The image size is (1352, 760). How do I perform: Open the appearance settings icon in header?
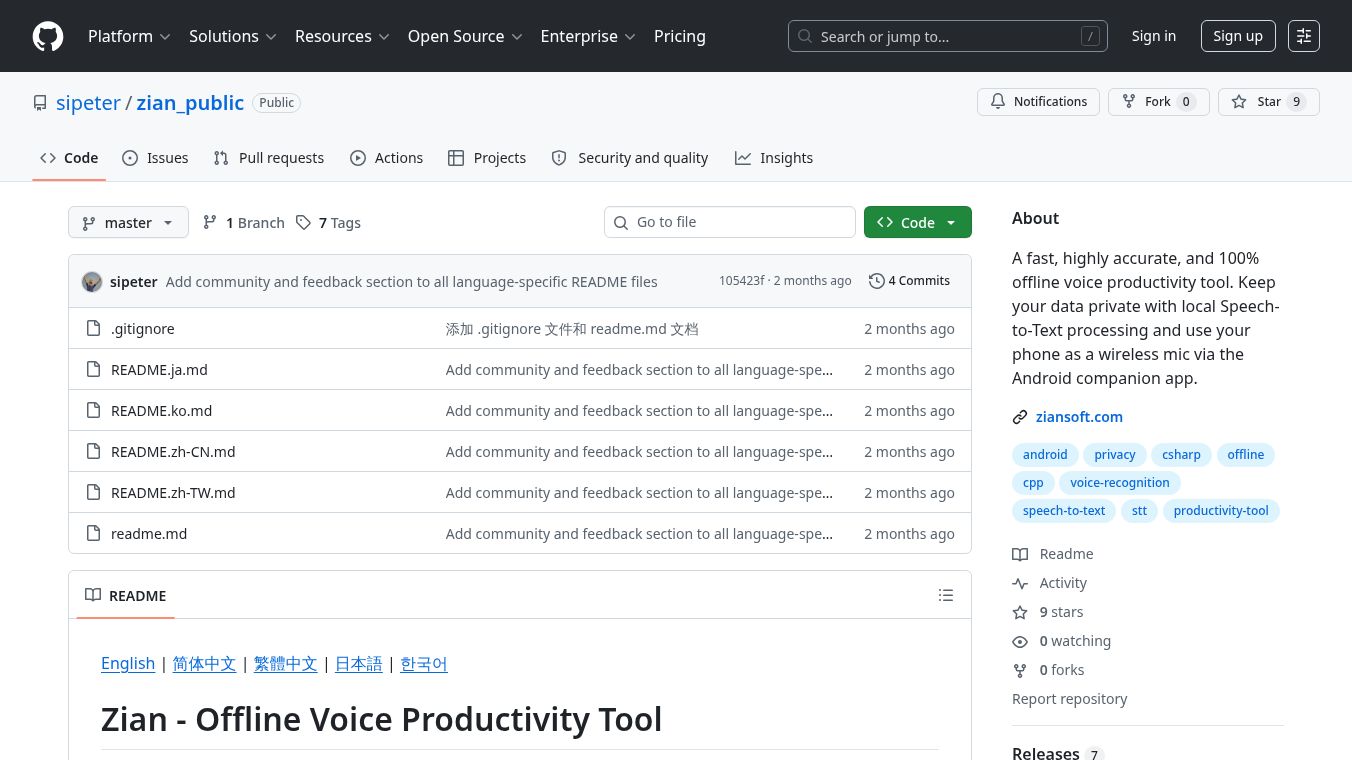coord(1304,36)
